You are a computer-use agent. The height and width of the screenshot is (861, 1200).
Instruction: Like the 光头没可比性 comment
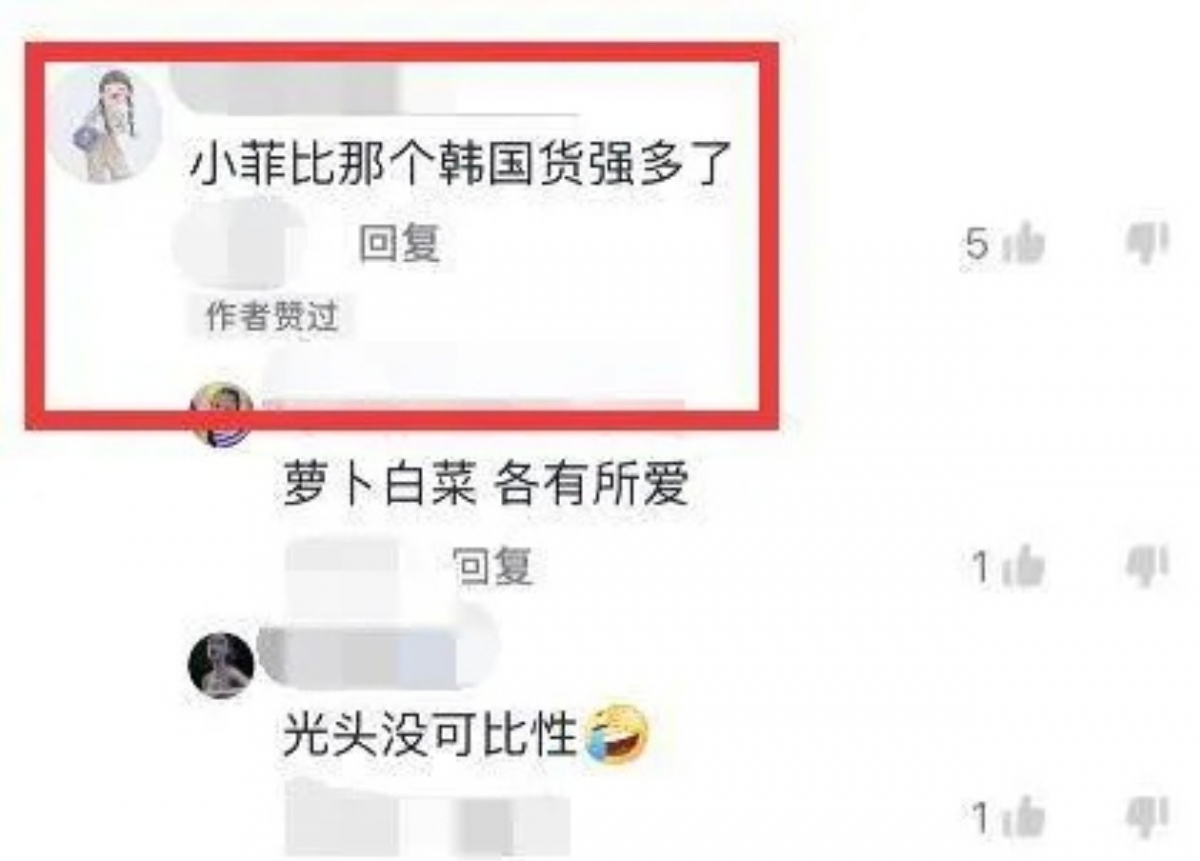click(x=1022, y=820)
